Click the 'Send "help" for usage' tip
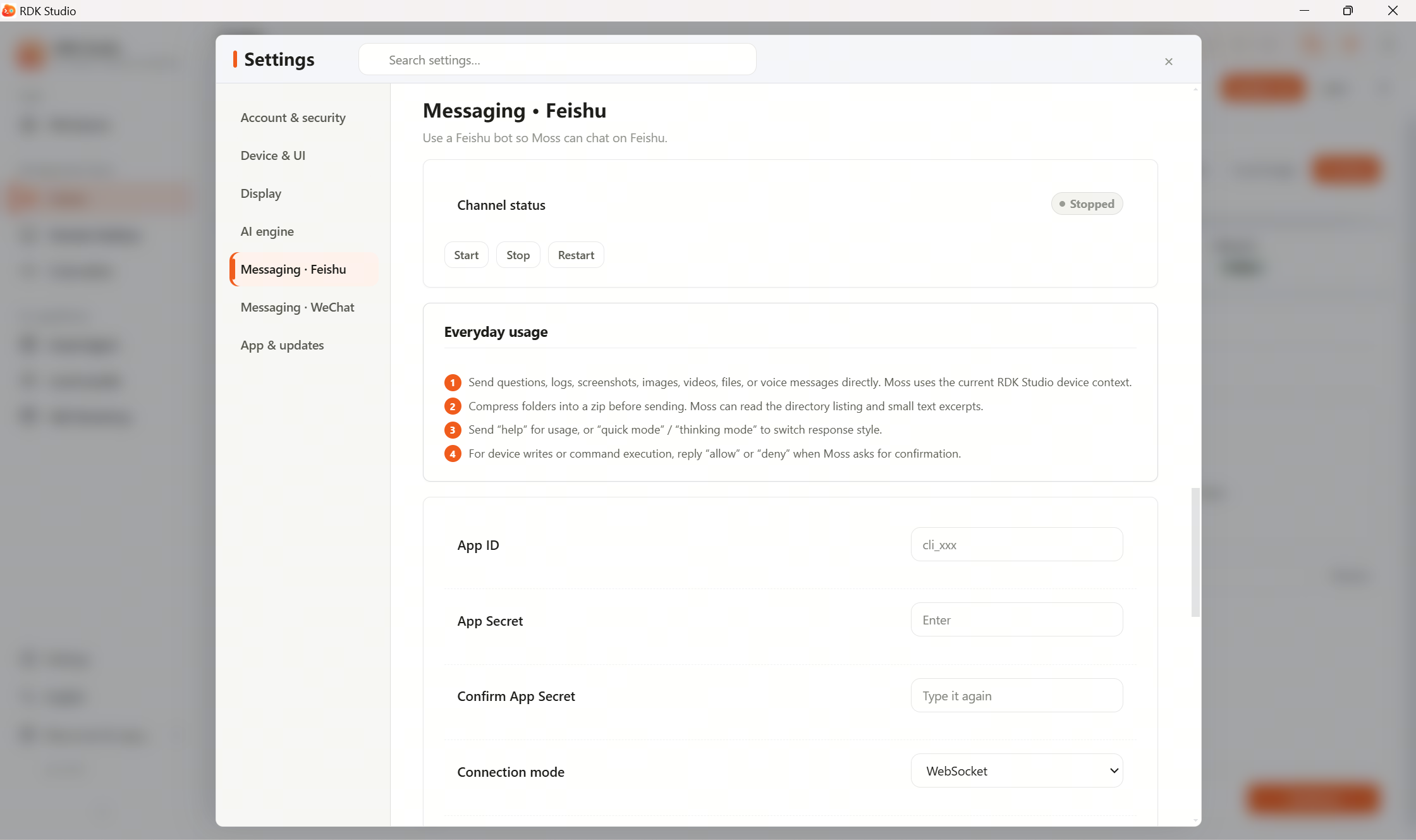 (x=675, y=430)
